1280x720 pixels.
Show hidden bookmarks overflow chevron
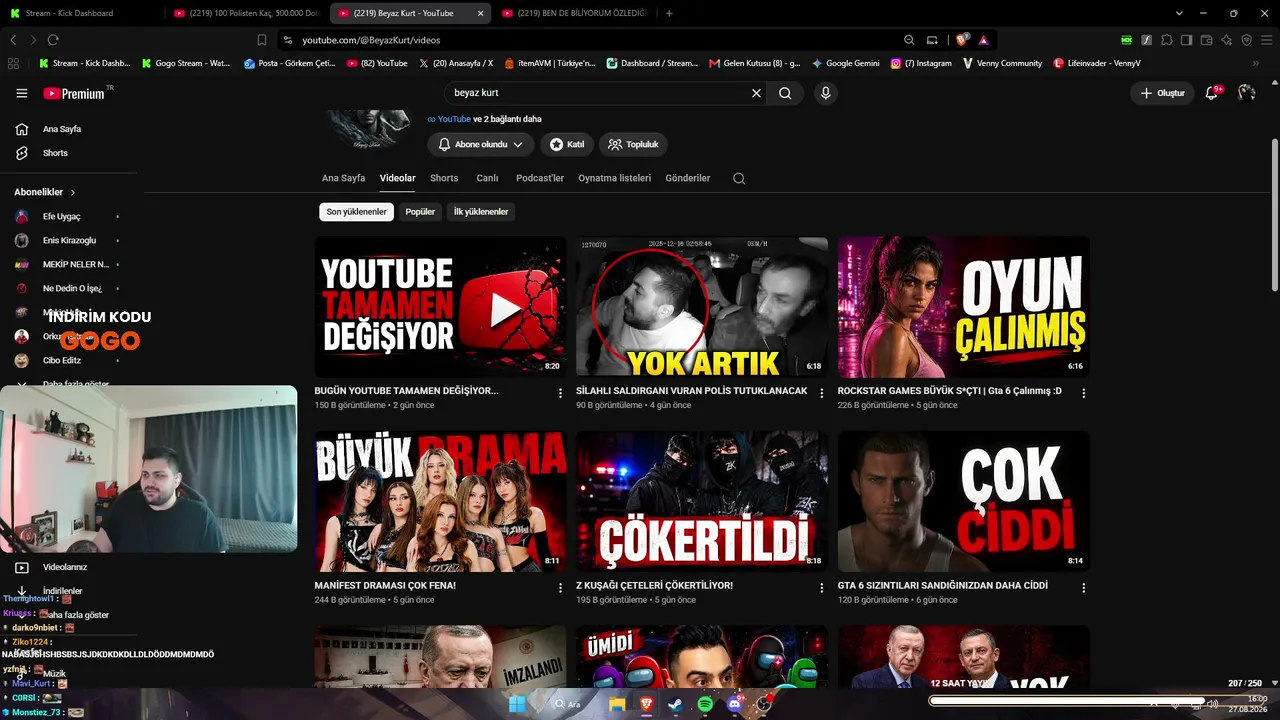(1255, 63)
